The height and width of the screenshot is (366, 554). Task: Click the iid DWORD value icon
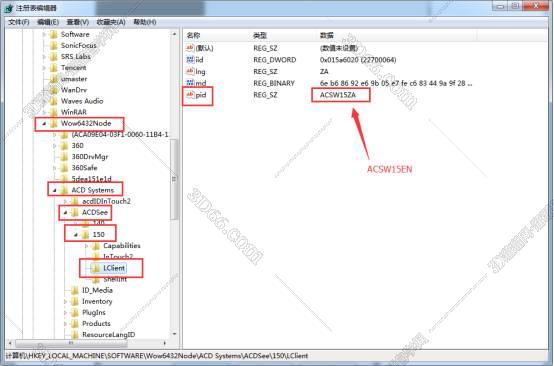(190, 60)
